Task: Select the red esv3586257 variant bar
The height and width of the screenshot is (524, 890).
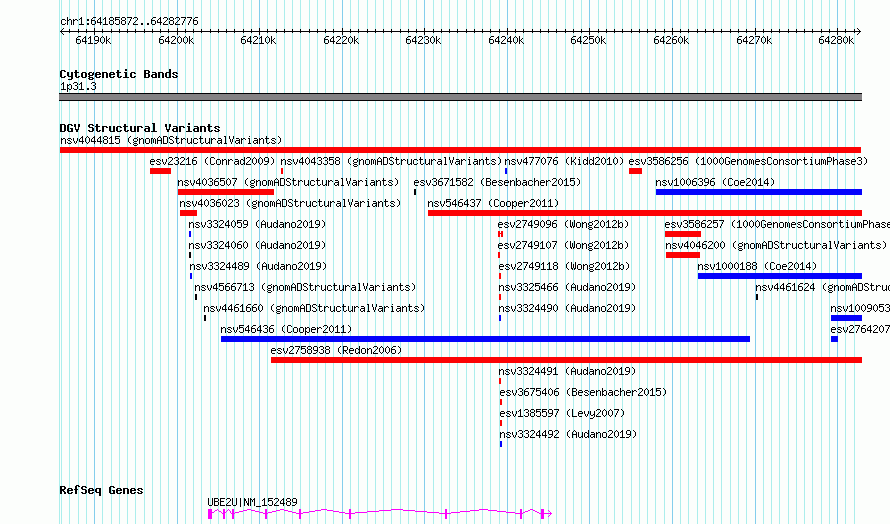Action: click(683, 234)
